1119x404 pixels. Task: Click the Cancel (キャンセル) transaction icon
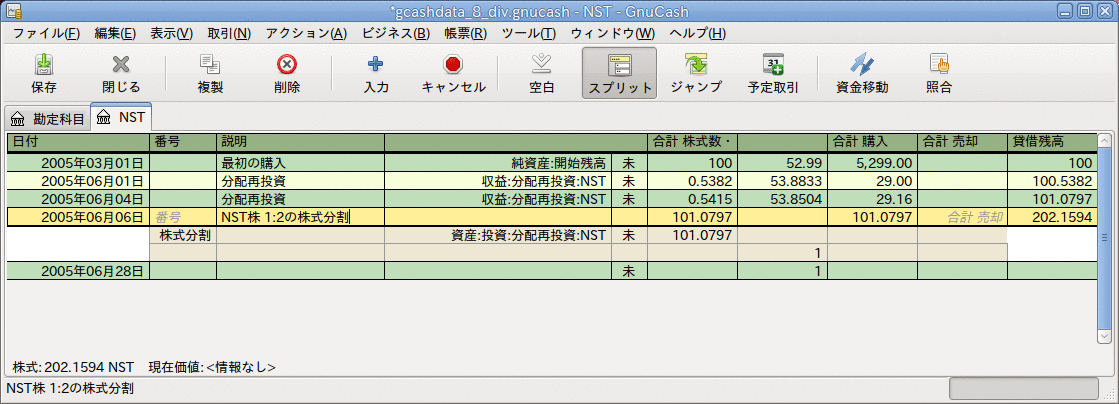coord(453,73)
